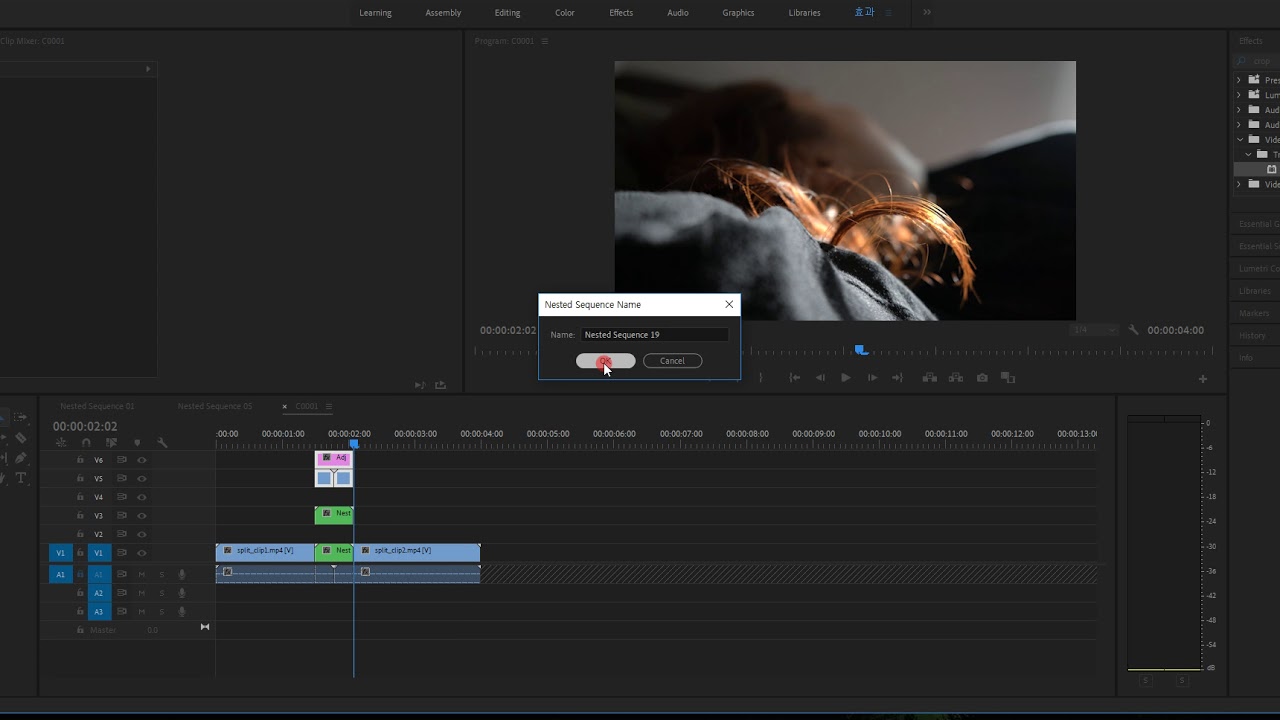Open the 1/4 playback resolution dropdown
The height and width of the screenshot is (720, 1280).
pyautogui.click(x=1092, y=330)
